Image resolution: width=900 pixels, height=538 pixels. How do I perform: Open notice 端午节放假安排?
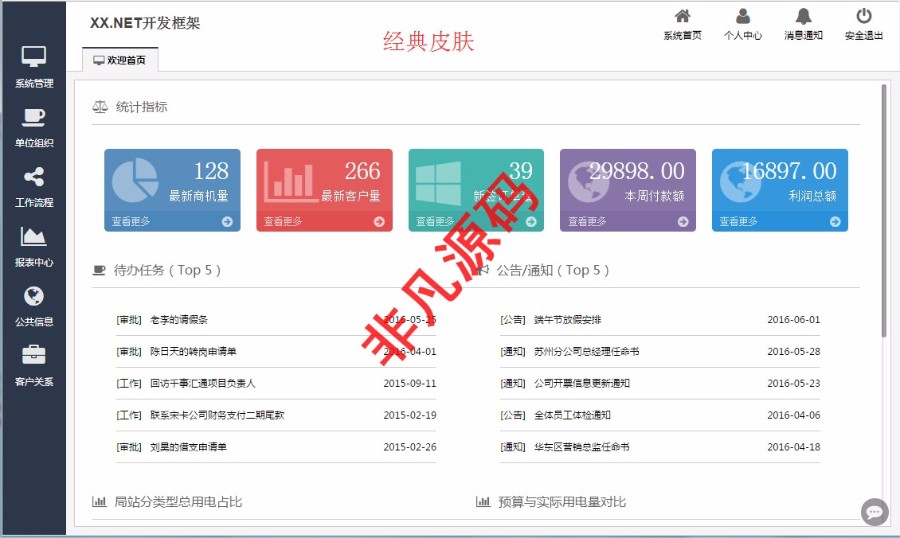pyautogui.click(x=568, y=320)
